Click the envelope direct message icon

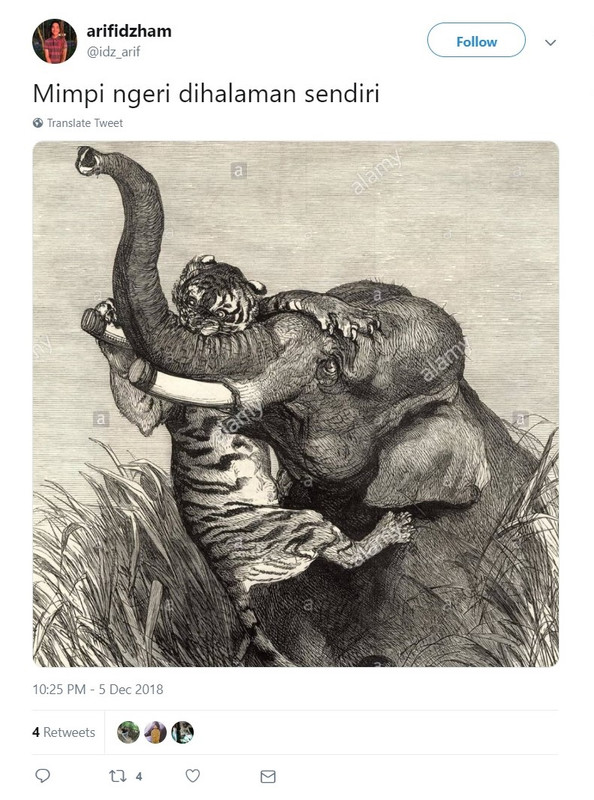[268, 777]
